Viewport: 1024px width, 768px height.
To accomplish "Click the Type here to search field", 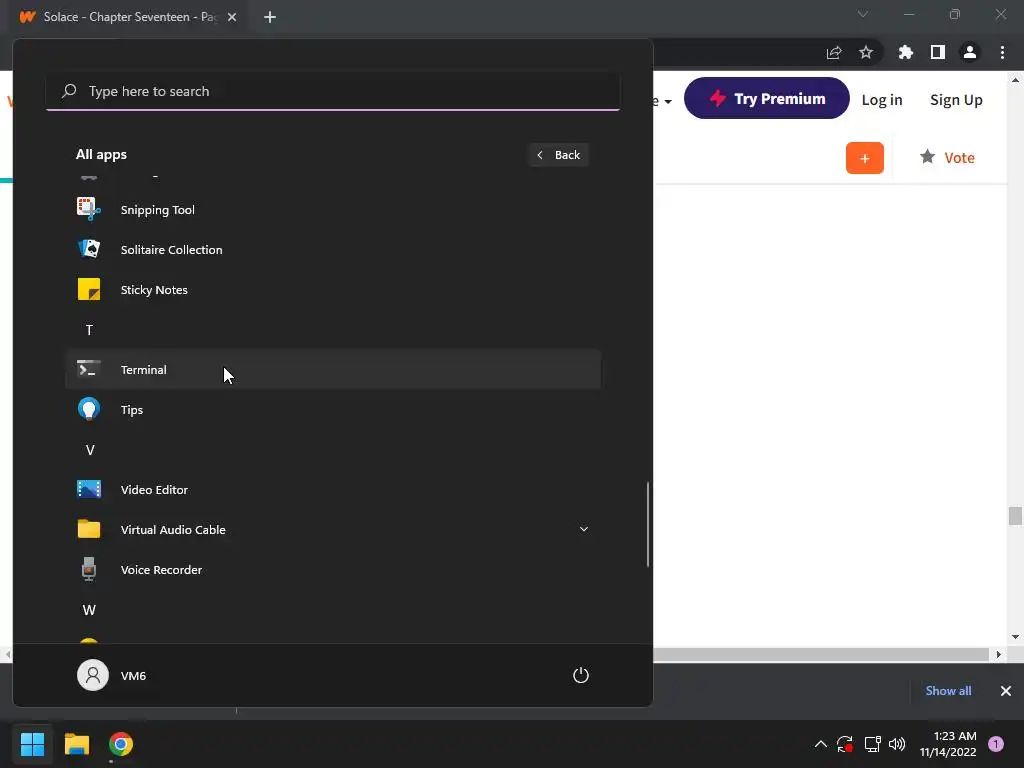I will [x=333, y=91].
